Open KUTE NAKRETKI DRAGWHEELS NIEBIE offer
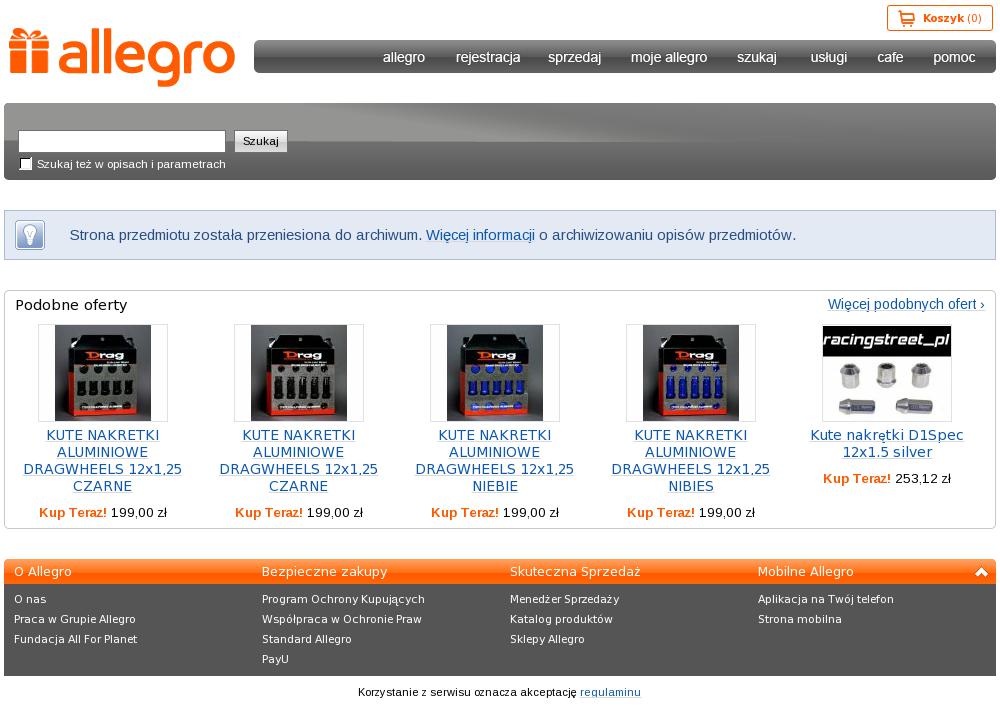The width and height of the screenshot is (1000, 712). coord(494,461)
